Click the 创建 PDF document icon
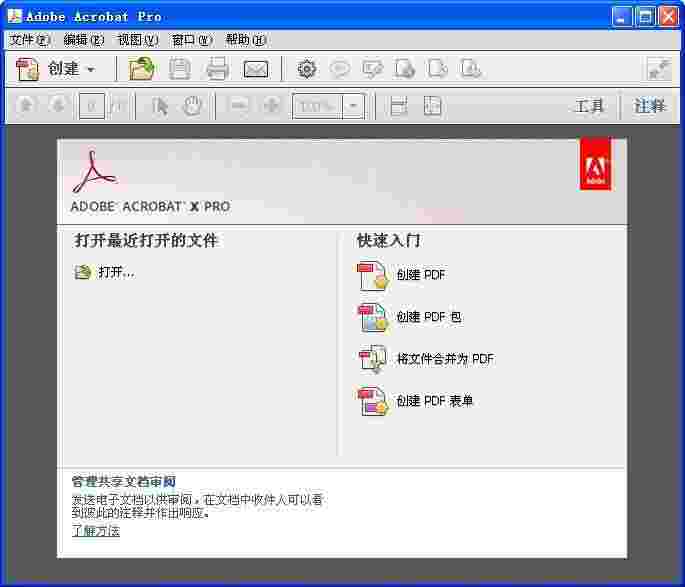This screenshot has height=587, width=685. point(373,275)
